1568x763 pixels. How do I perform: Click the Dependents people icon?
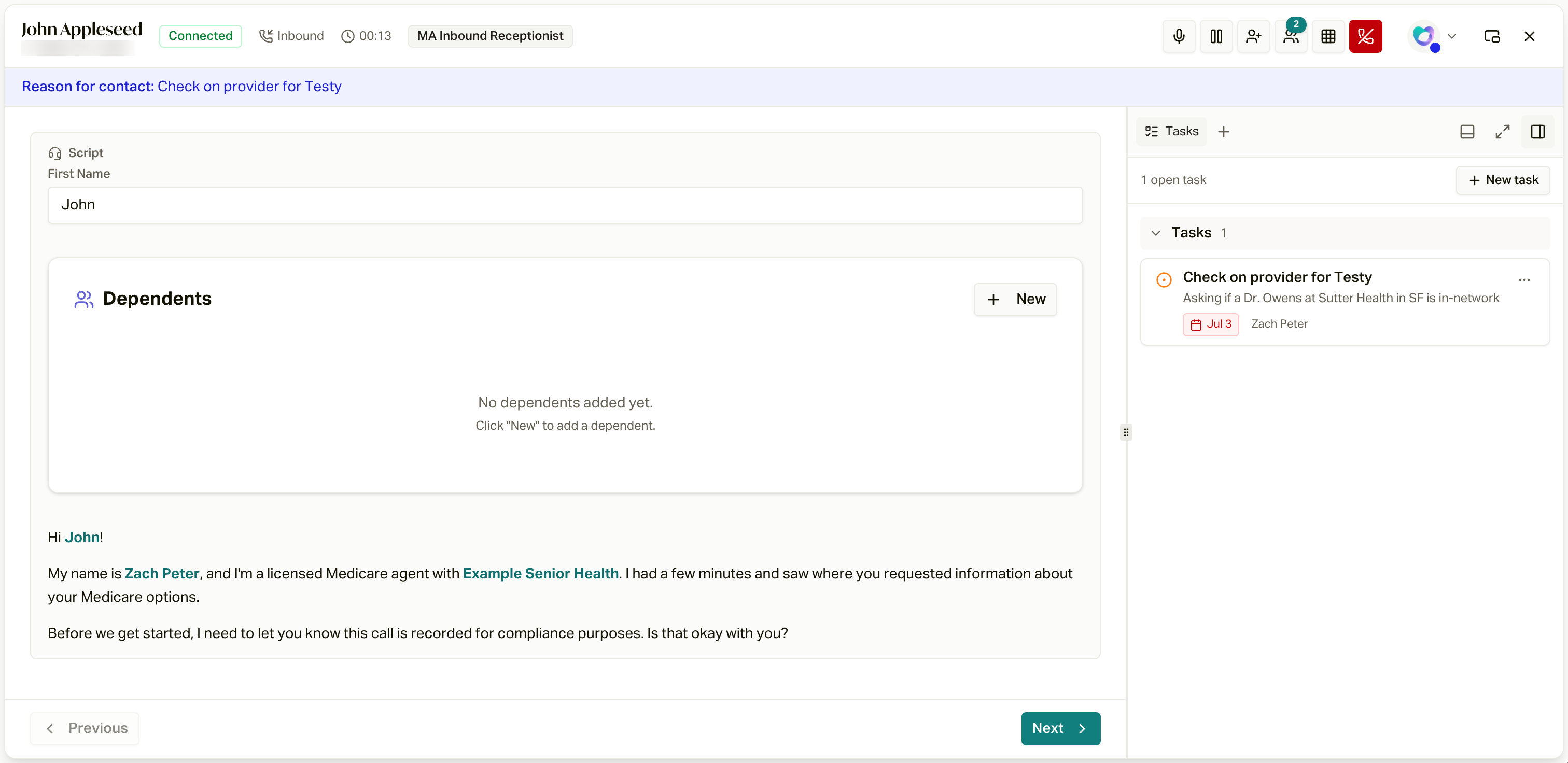[83, 300]
